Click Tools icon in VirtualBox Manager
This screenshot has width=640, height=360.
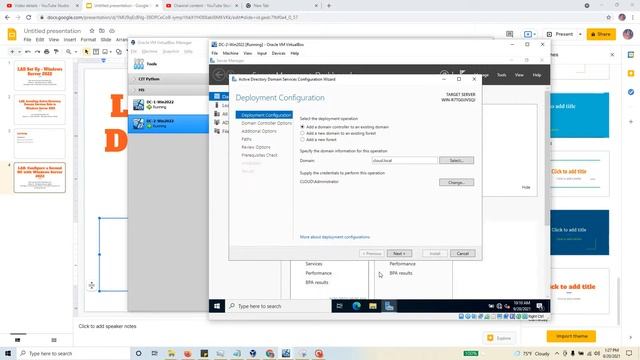pyautogui.click(x=139, y=64)
